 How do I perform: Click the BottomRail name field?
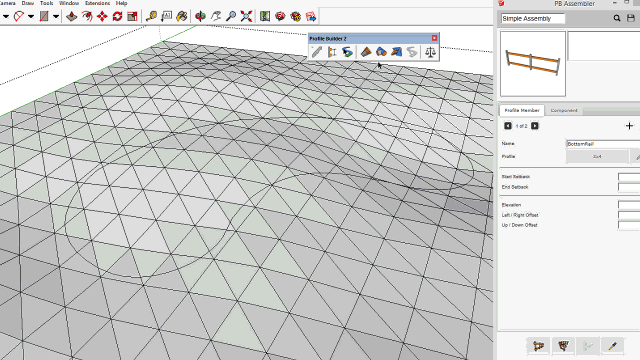coord(603,144)
